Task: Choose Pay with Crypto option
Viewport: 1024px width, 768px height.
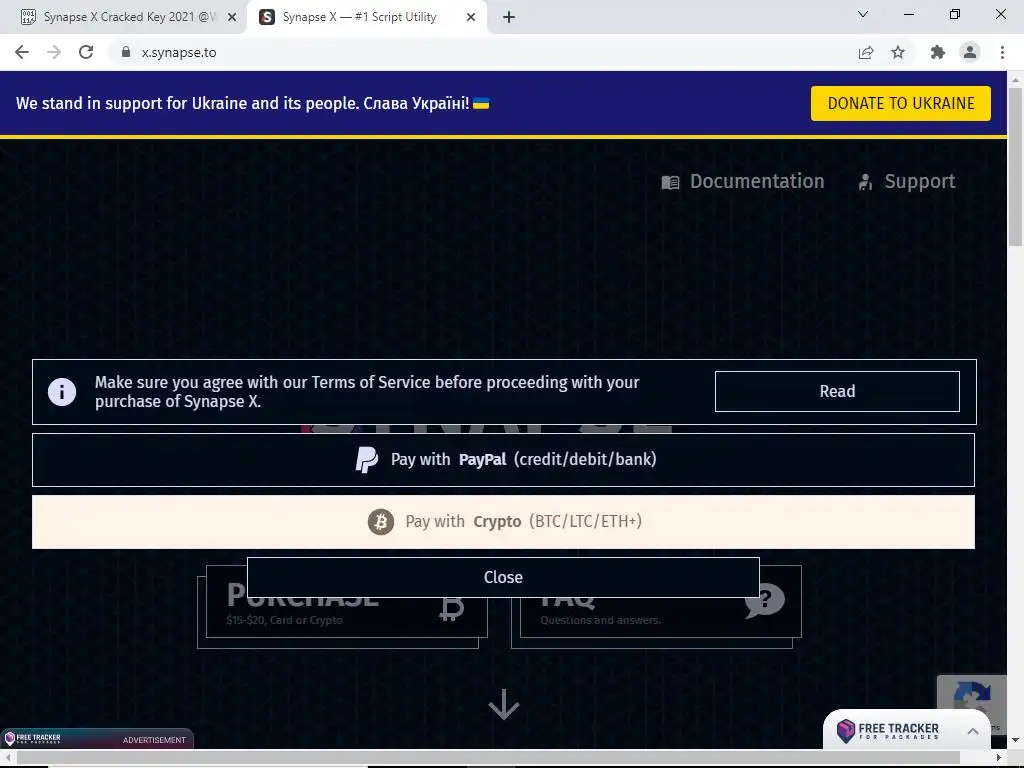Action: pos(503,522)
